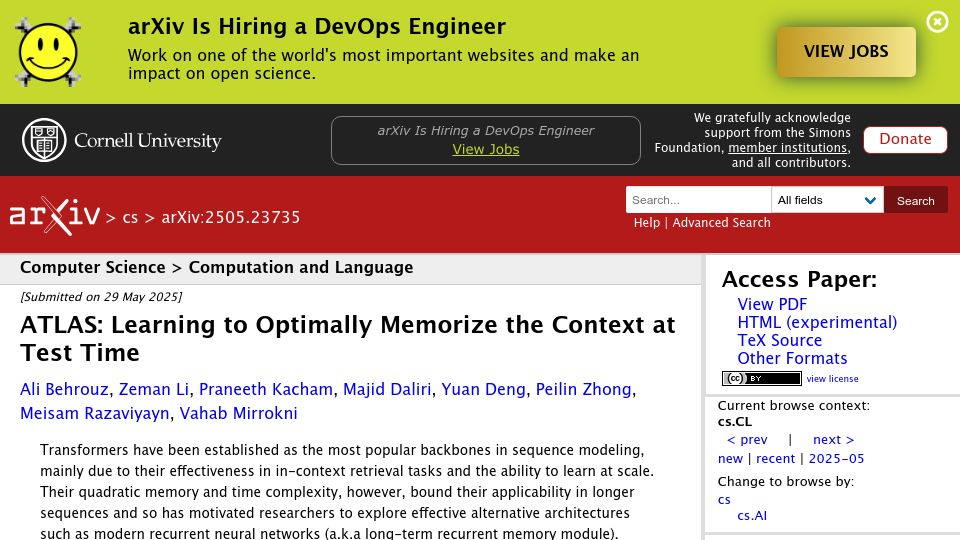The image size is (960, 540).
Task: Follow the View Jobs link in dark header
Action: click(486, 149)
